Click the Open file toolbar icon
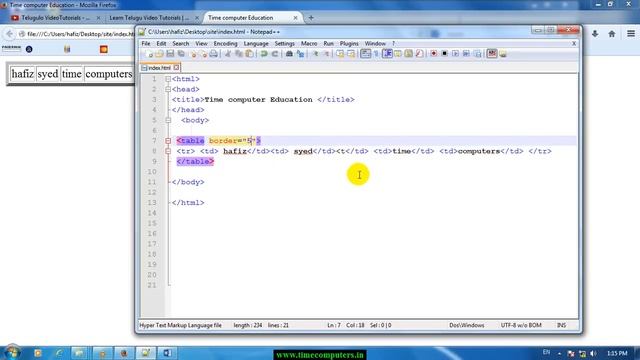The height and width of the screenshot is (360, 640). pos(159,54)
